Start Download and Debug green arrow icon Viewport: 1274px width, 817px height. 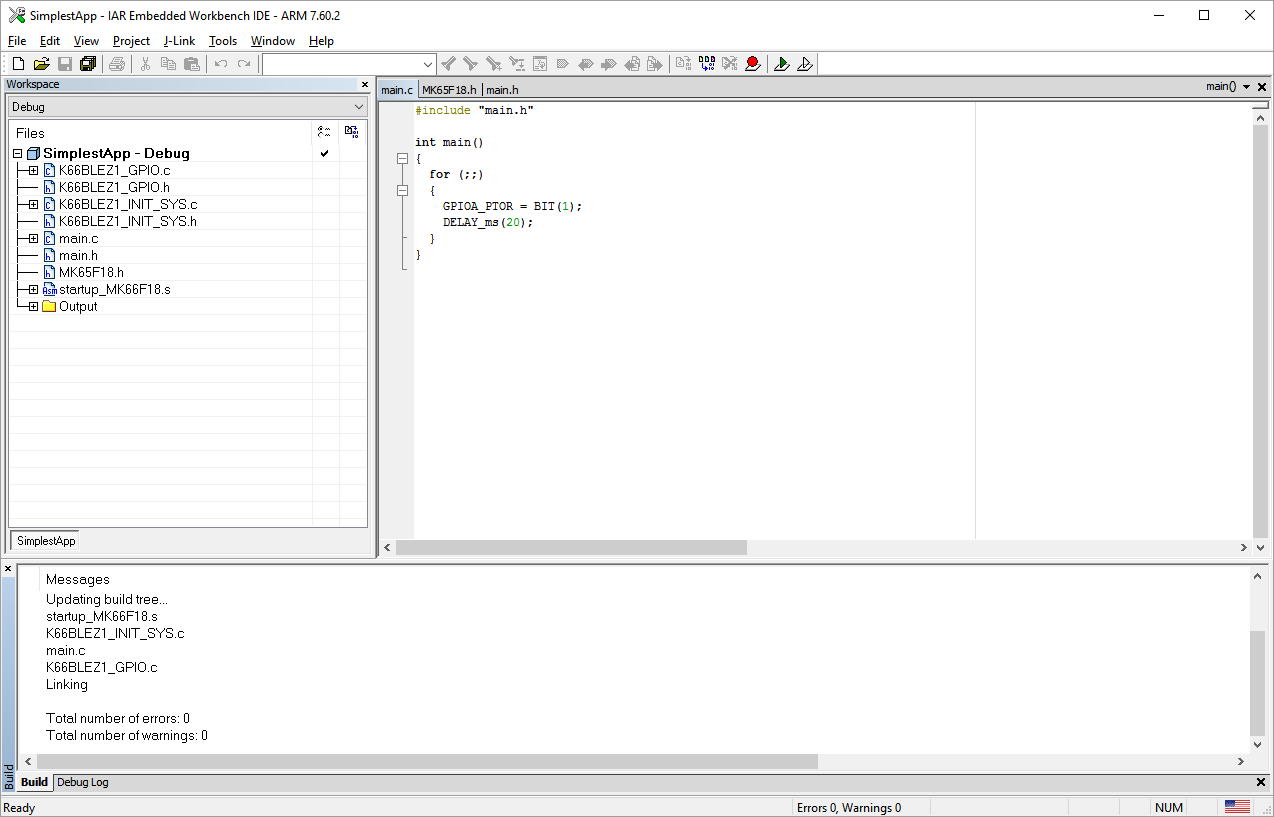point(782,64)
